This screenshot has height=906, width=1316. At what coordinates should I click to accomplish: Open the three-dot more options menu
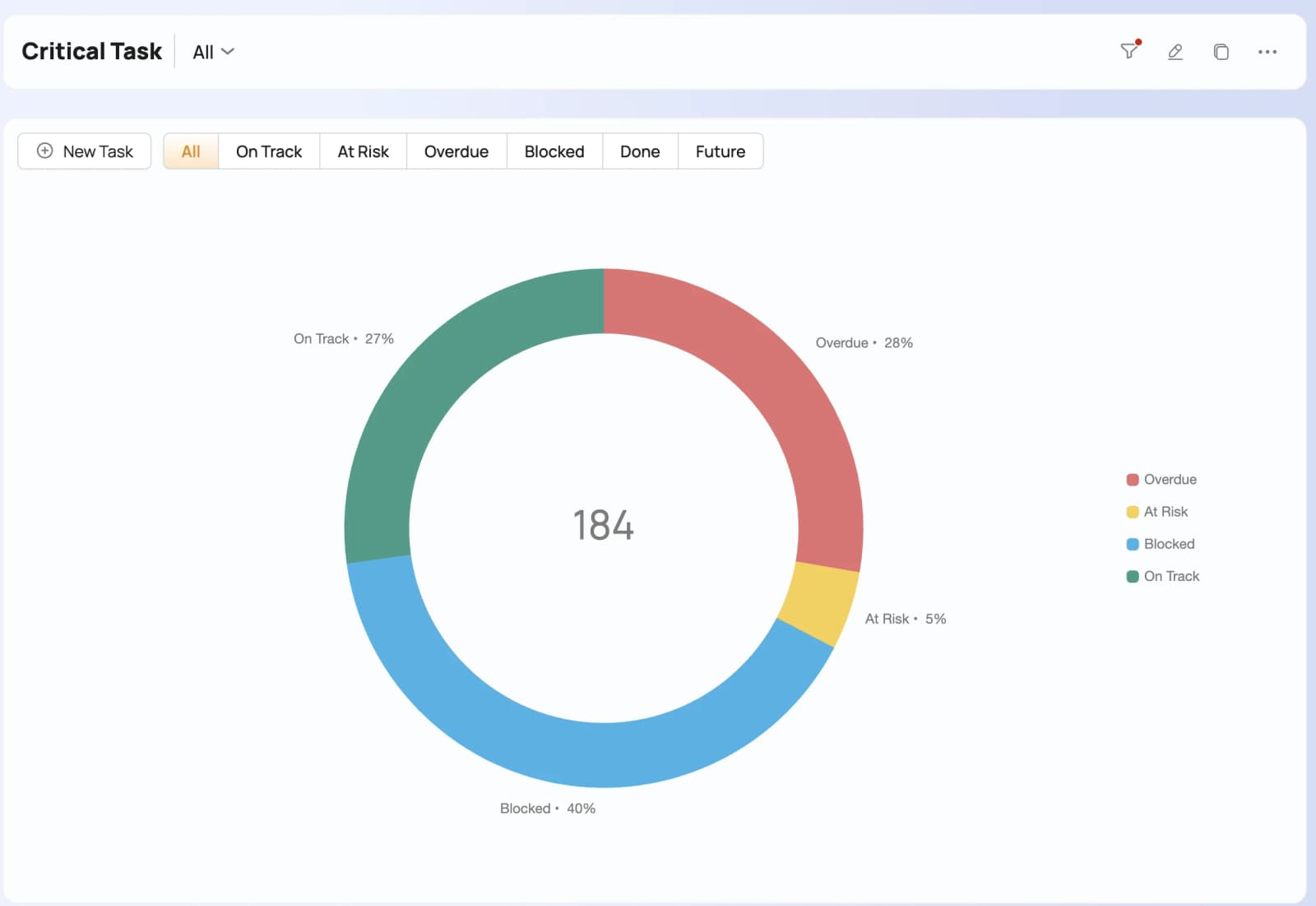(x=1267, y=52)
